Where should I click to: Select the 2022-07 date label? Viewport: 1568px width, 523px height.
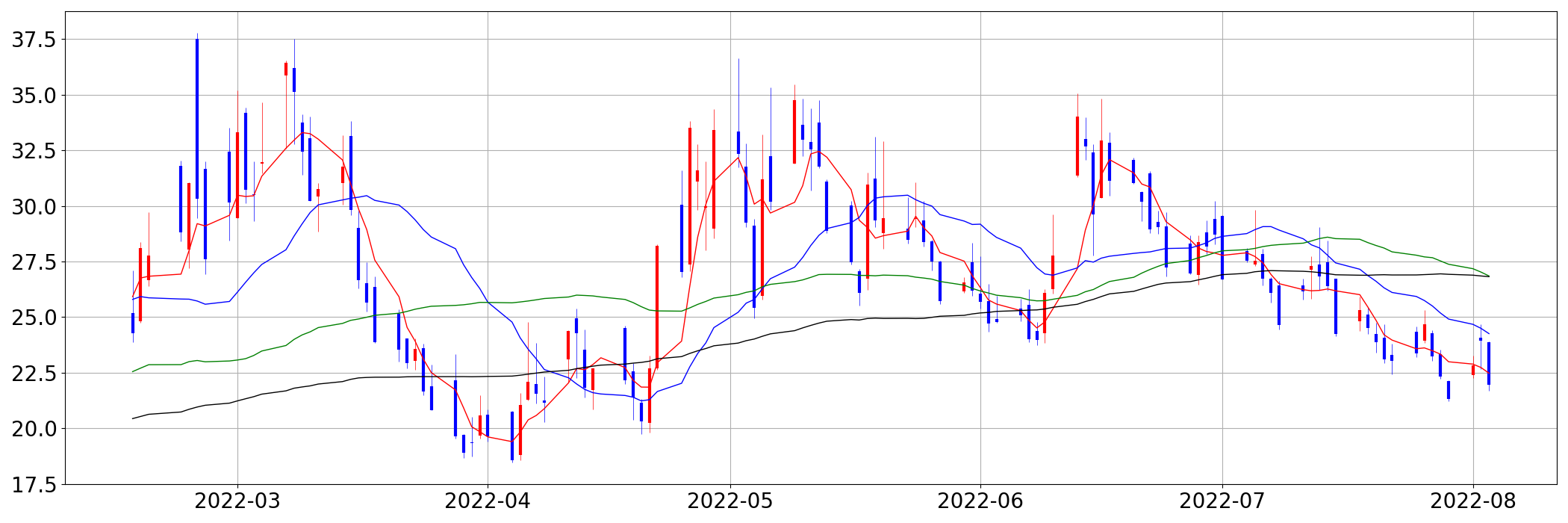click(1222, 501)
